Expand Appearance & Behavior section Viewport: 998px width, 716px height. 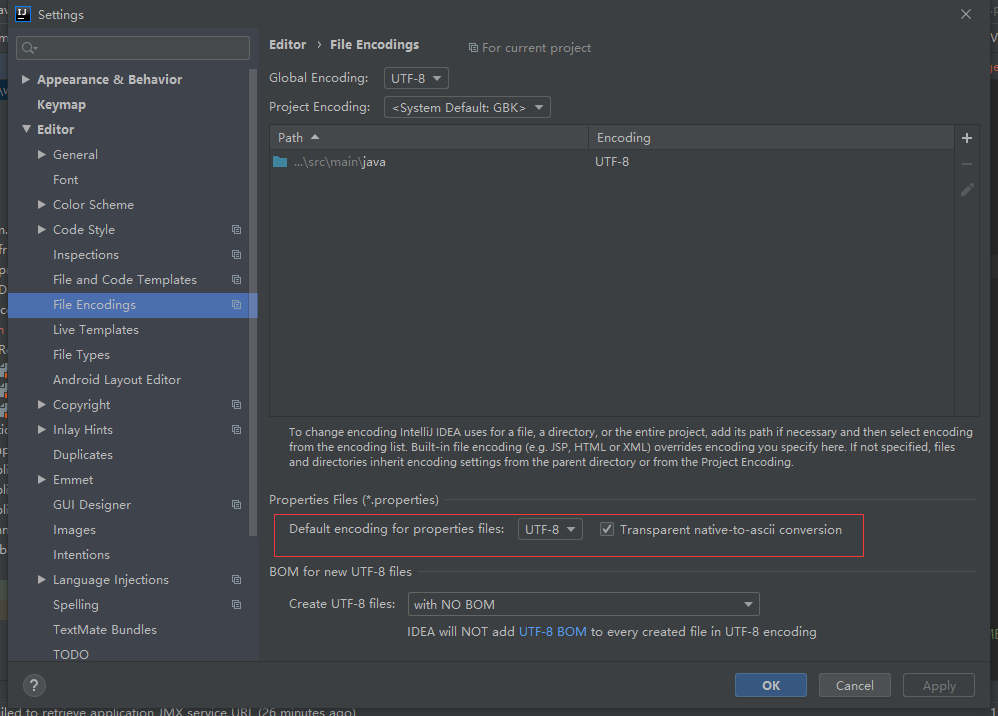coord(25,80)
